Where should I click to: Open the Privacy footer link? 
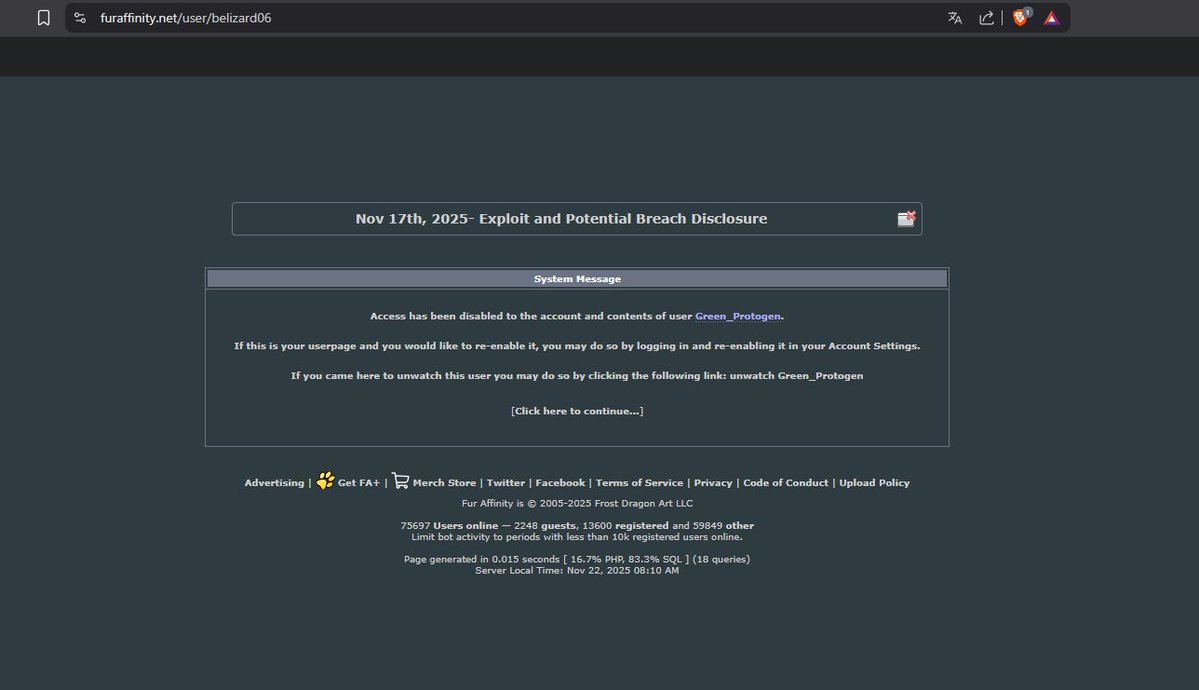713,483
